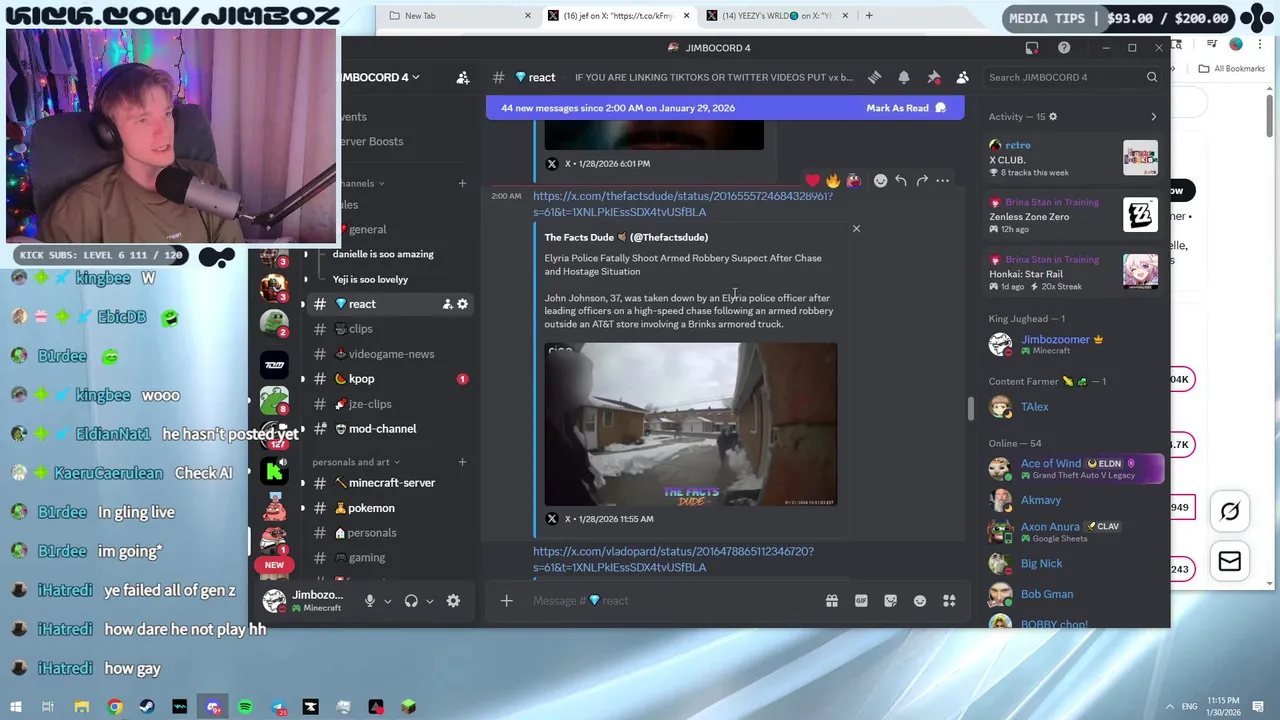Open emoji picker in message bar

tap(920, 600)
